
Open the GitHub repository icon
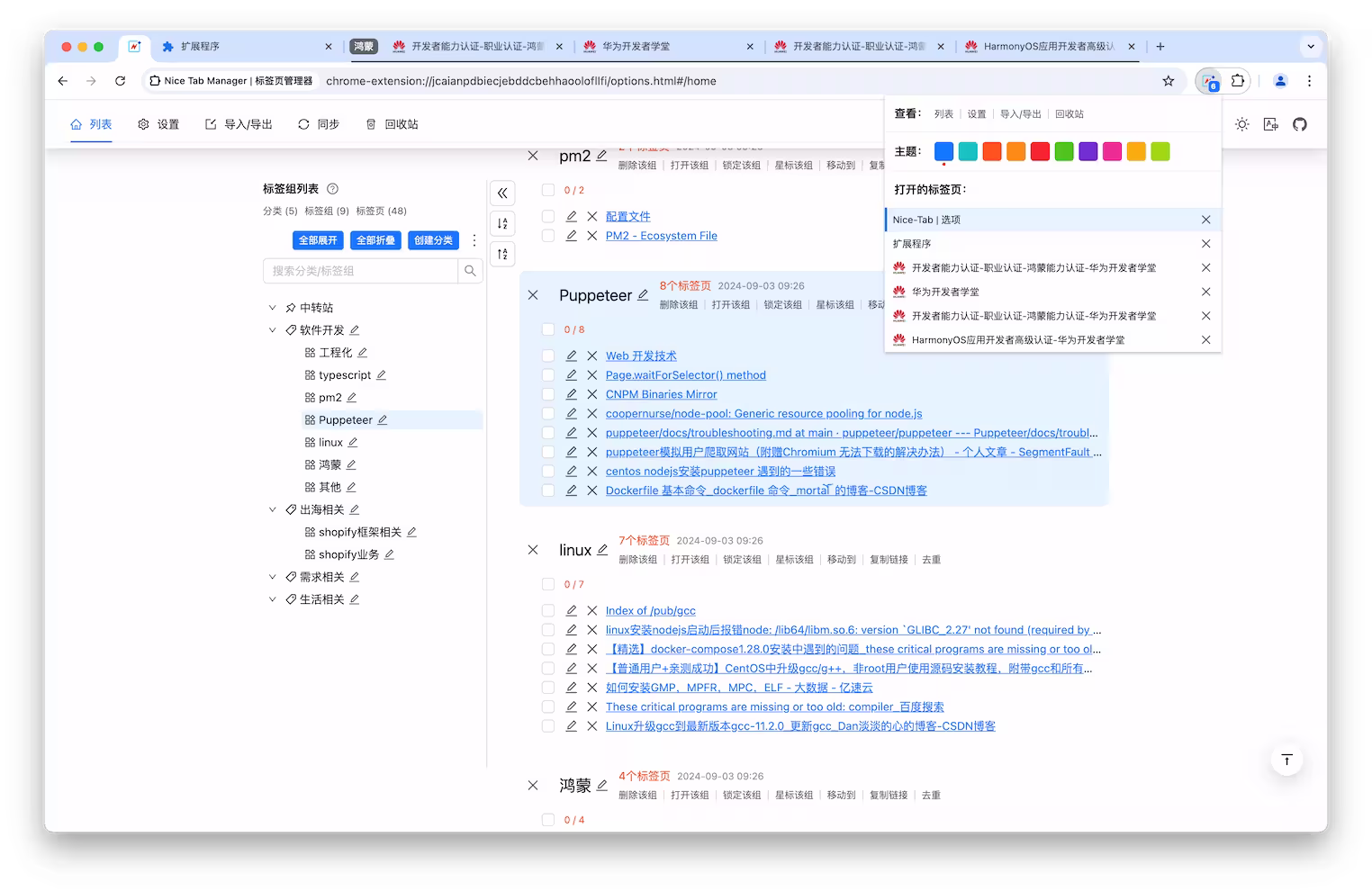[x=1299, y=124]
